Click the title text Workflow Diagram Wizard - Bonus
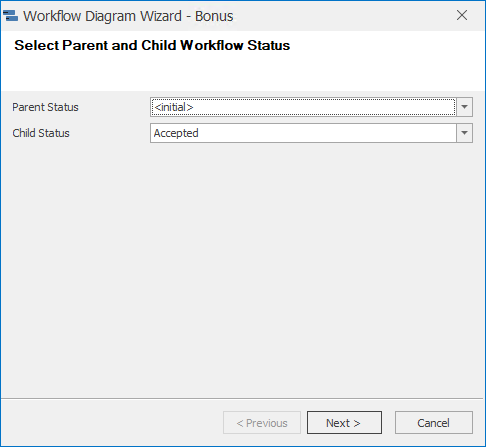This screenshot has width=486, height=447. pyautogui.click(x=128, y=16)
